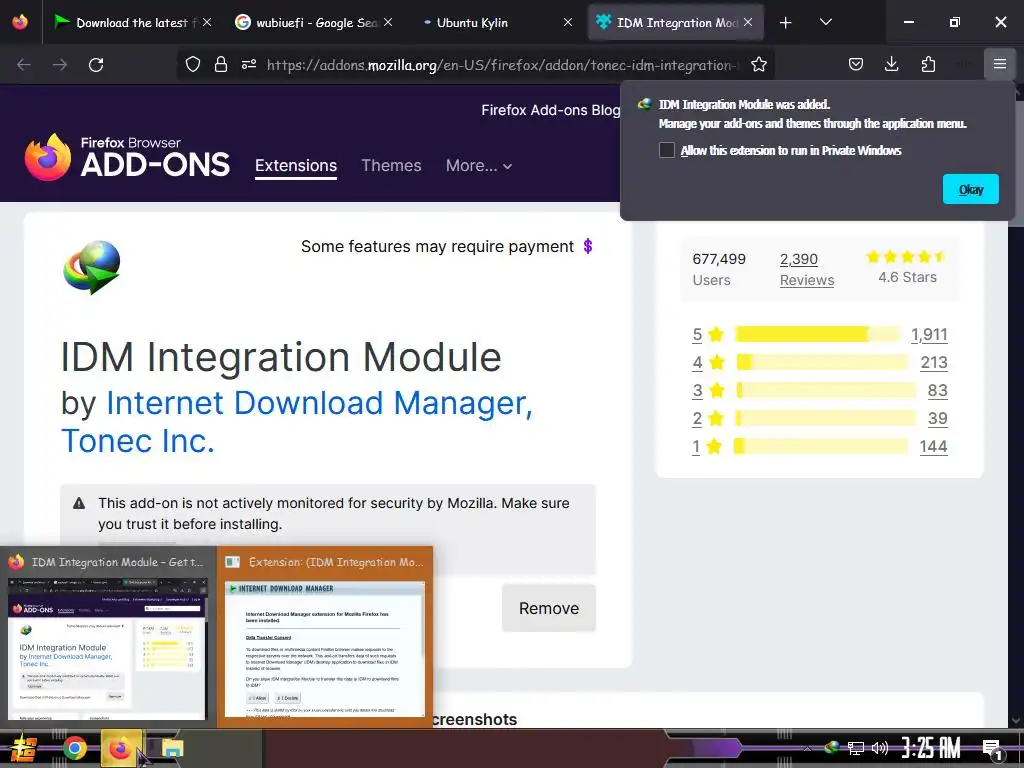Show hidden system tray icons

point(808,748)
